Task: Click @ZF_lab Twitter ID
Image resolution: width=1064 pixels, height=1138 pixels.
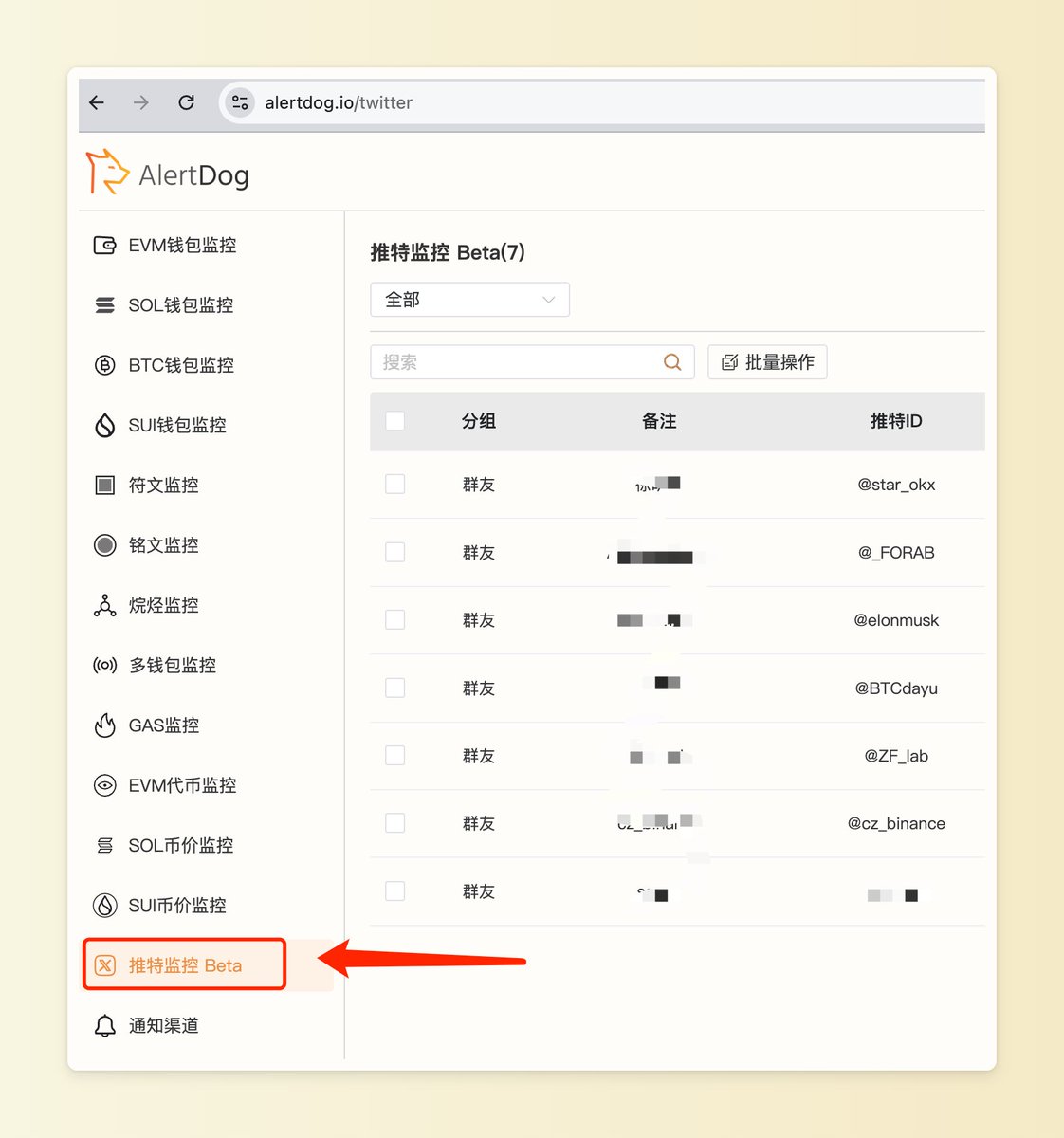Action: click(x=896, y=756)
